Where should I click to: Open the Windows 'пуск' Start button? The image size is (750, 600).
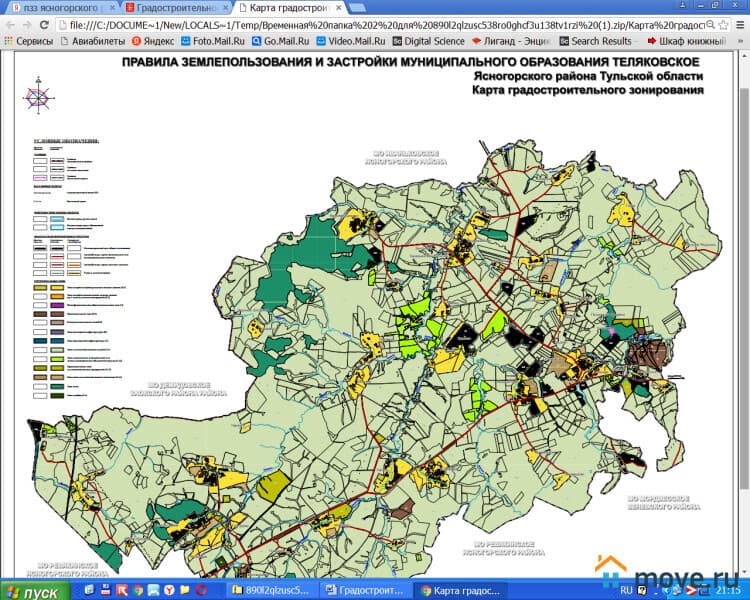[35, 591]
